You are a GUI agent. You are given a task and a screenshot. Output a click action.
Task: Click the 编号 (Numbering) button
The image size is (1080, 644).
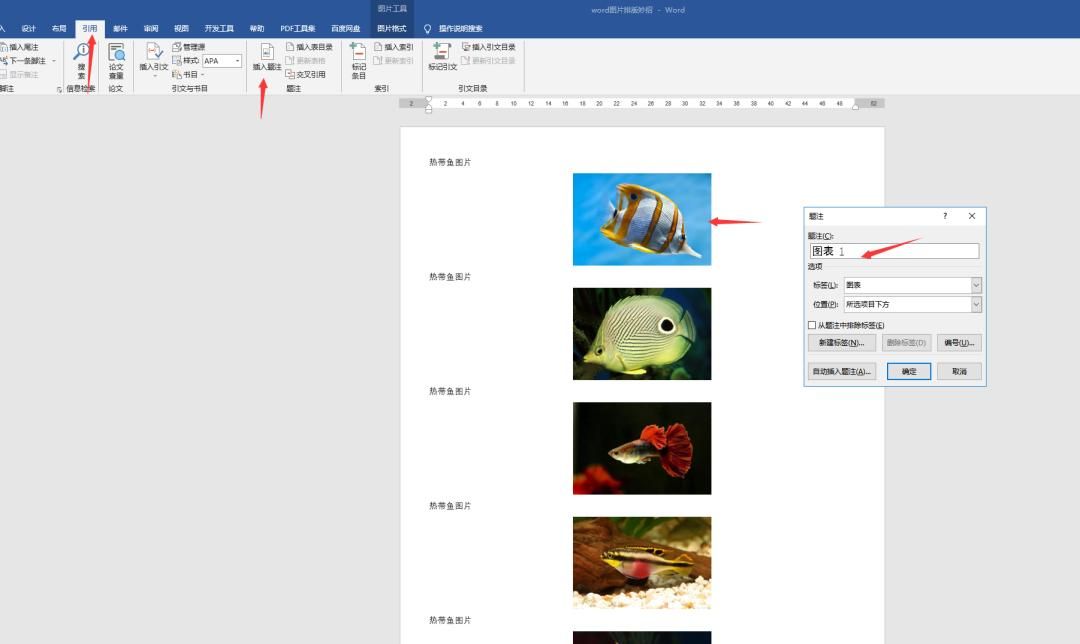tap(959, 343)
